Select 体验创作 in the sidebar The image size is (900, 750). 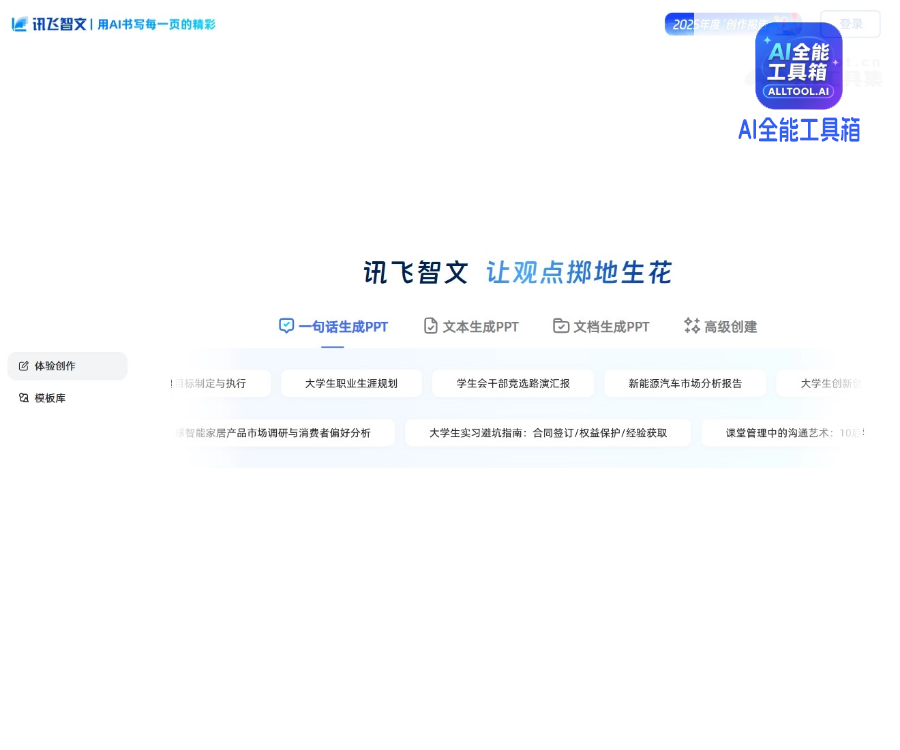[67, 366]
